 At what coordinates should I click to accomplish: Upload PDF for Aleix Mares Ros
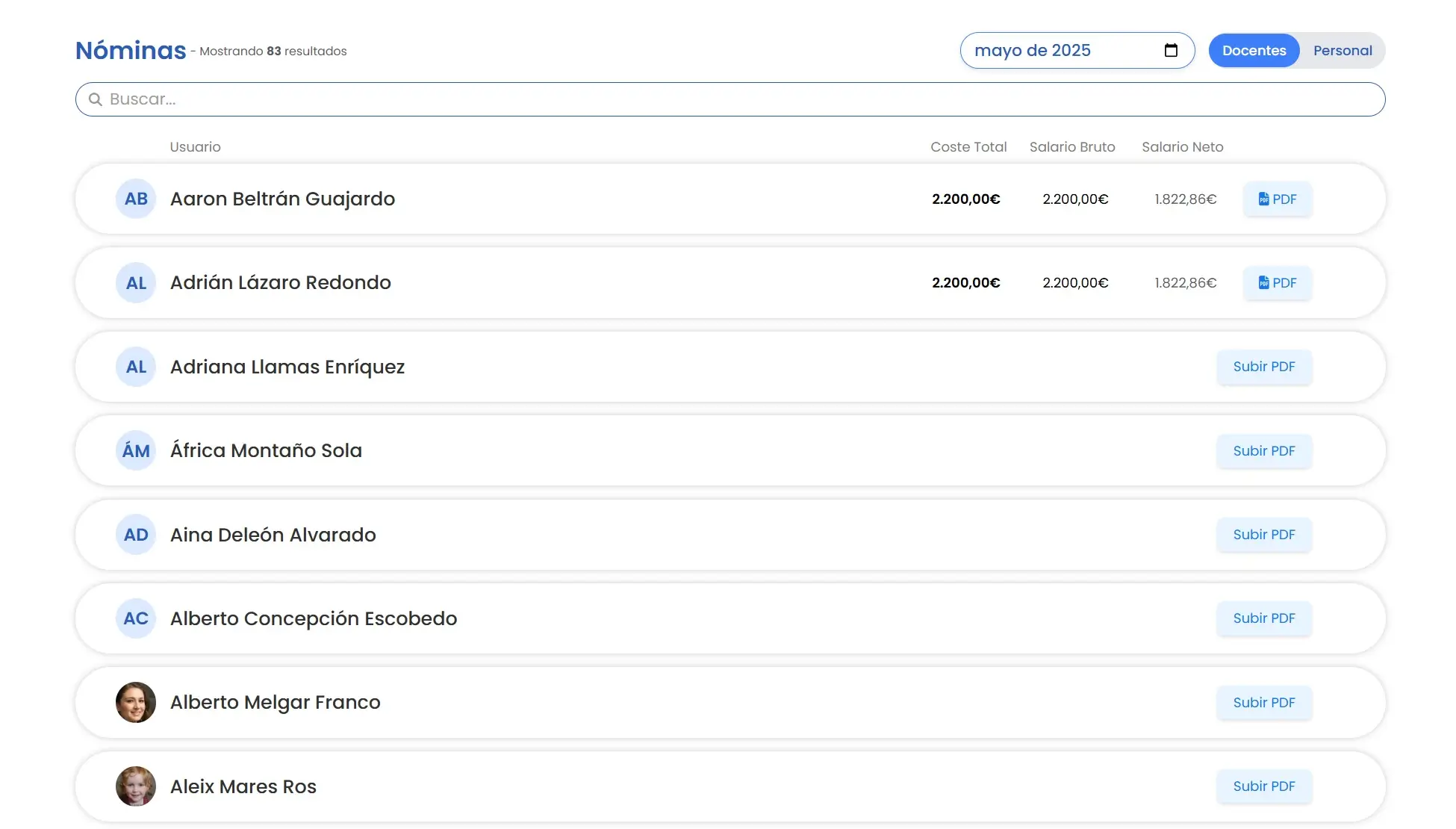point(1263,786)
